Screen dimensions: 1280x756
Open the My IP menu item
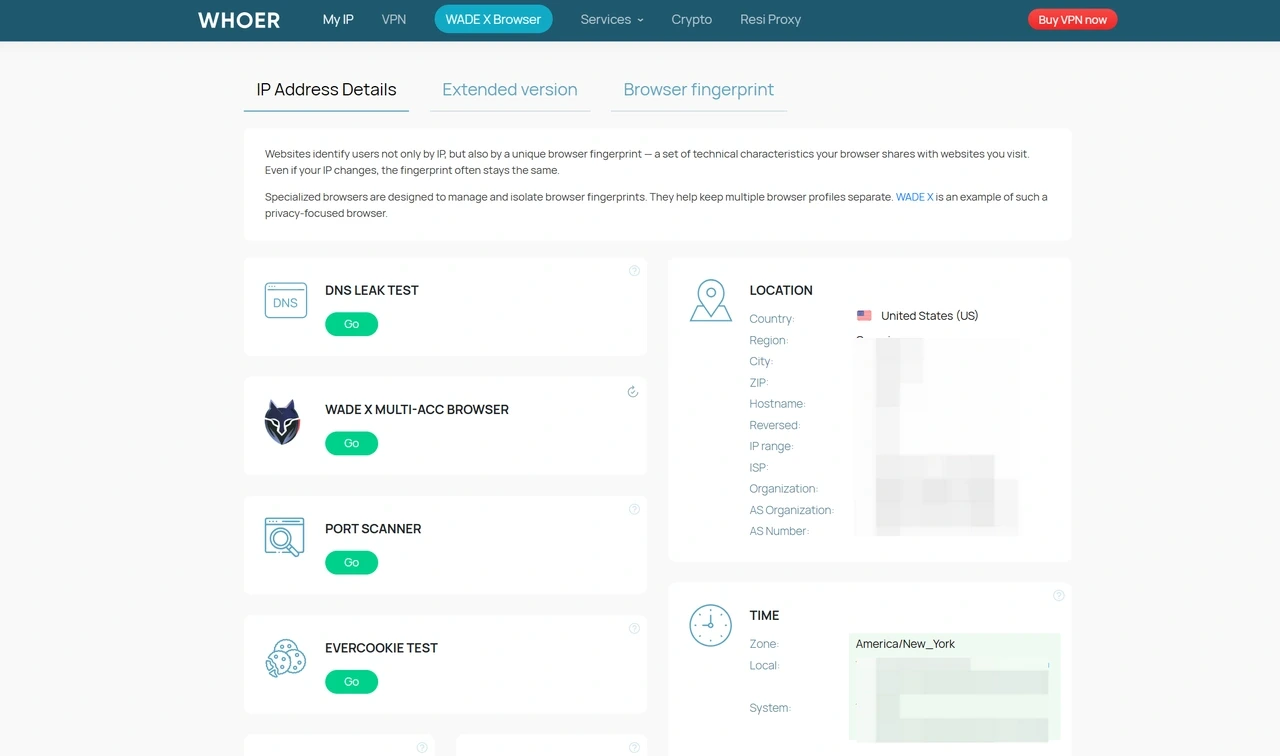click(338, 19)
